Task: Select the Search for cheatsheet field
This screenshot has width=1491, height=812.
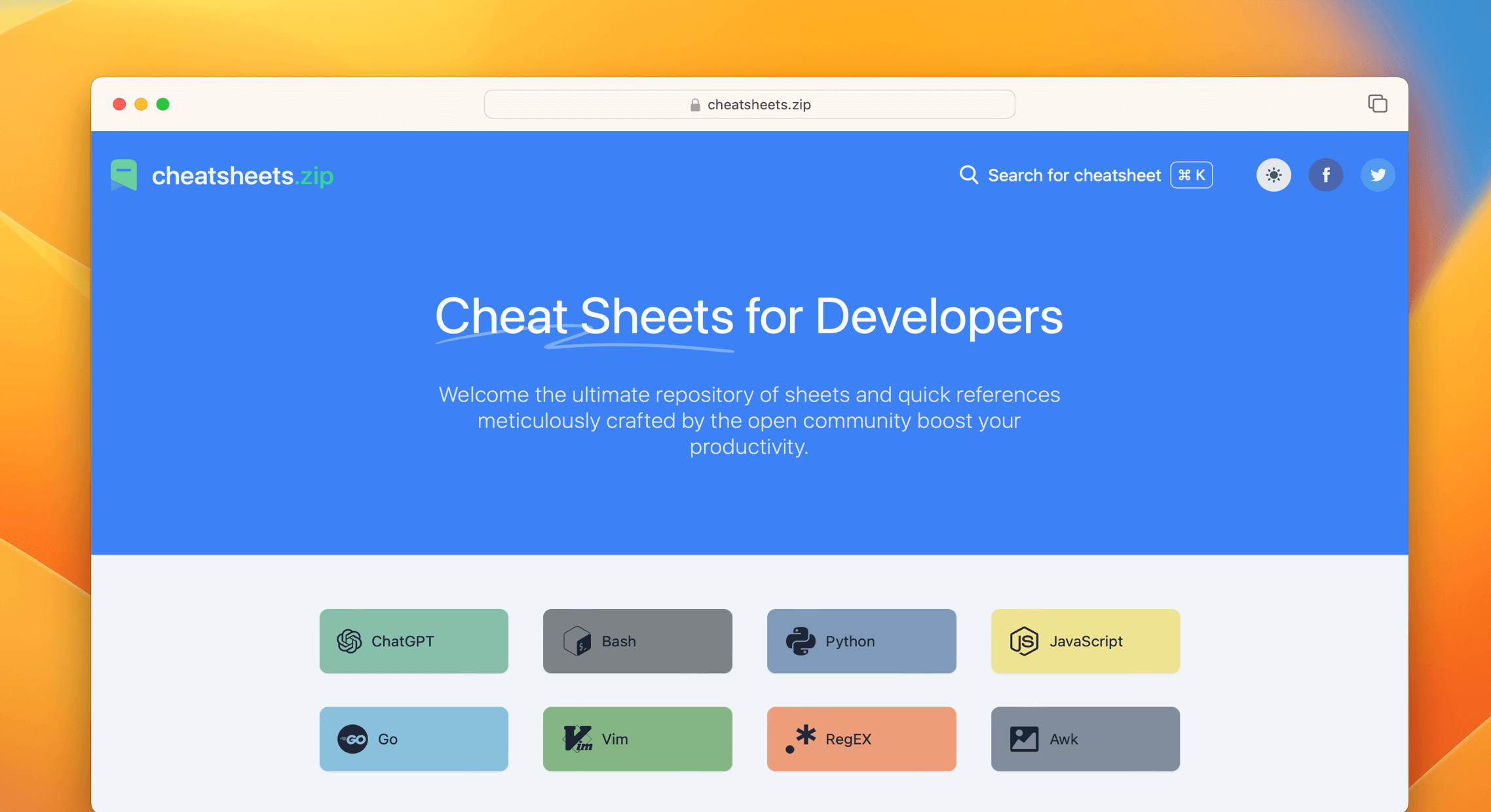Action: [1074, 175]
